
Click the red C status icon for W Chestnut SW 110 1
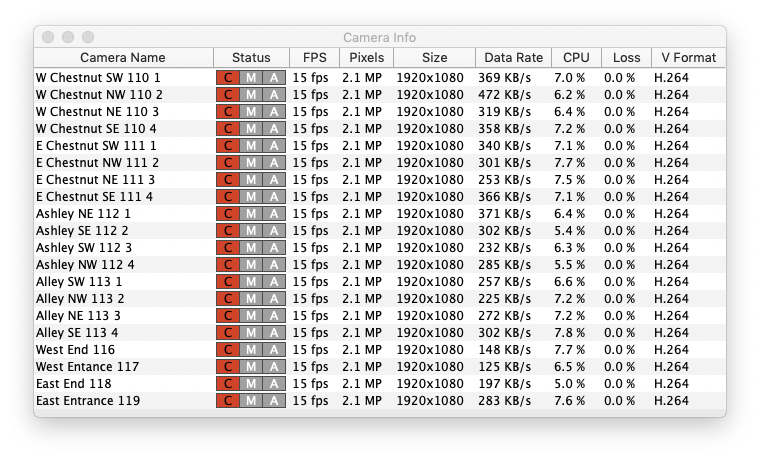228,78
